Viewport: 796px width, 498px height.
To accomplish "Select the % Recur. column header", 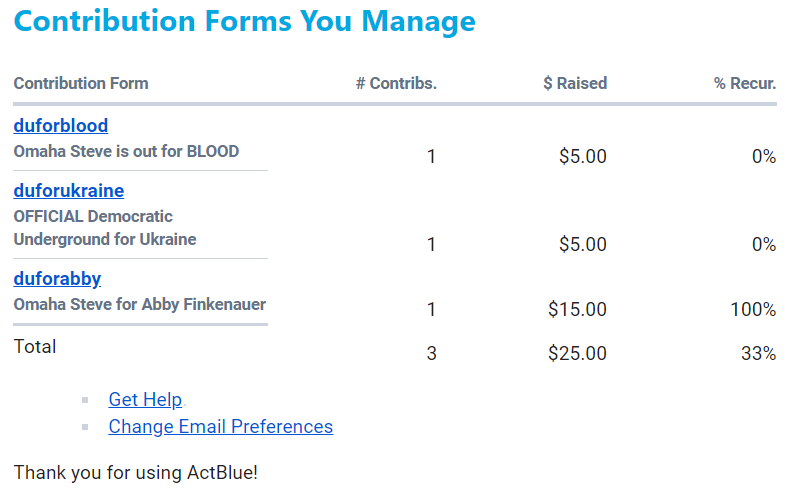I will coord(745,84).
